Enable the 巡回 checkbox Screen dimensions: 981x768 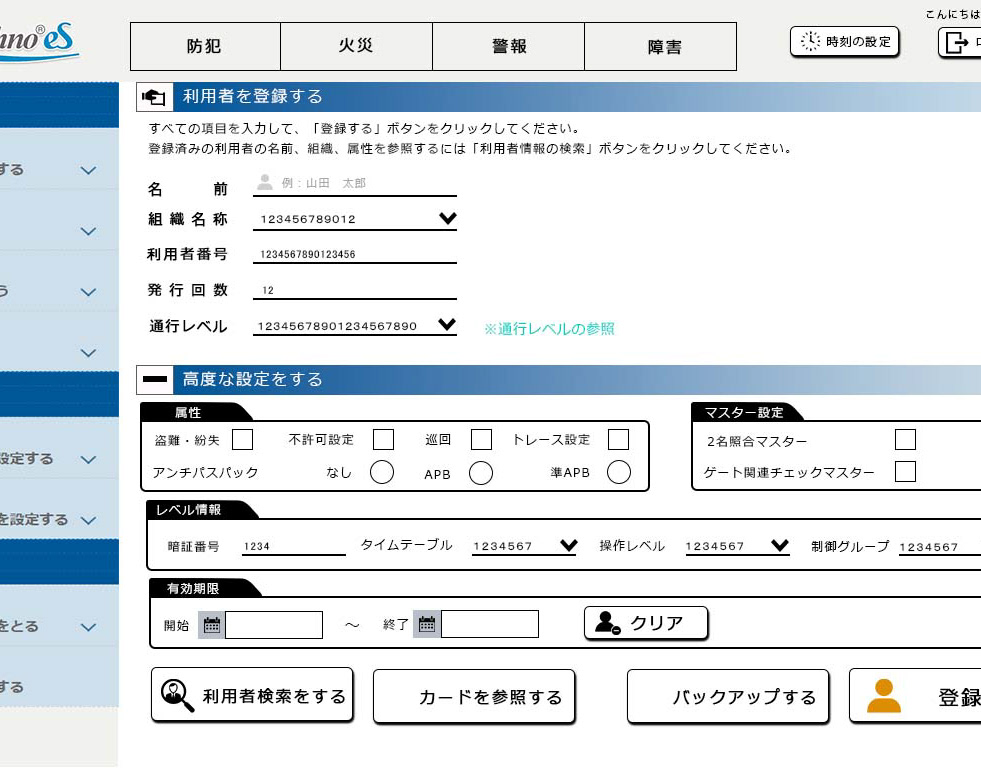pyautogui.click(x=481, y=440)
